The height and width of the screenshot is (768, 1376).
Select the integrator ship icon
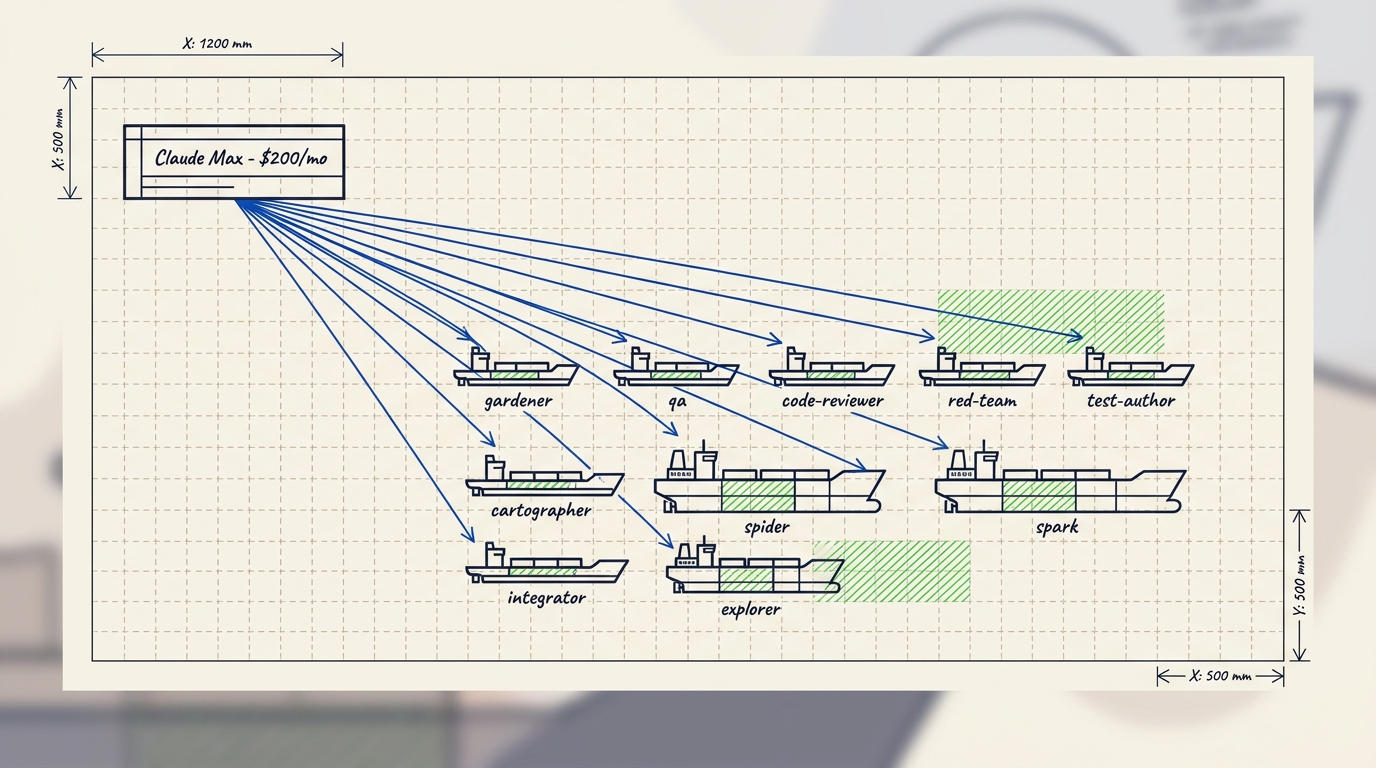click(546, 563)
